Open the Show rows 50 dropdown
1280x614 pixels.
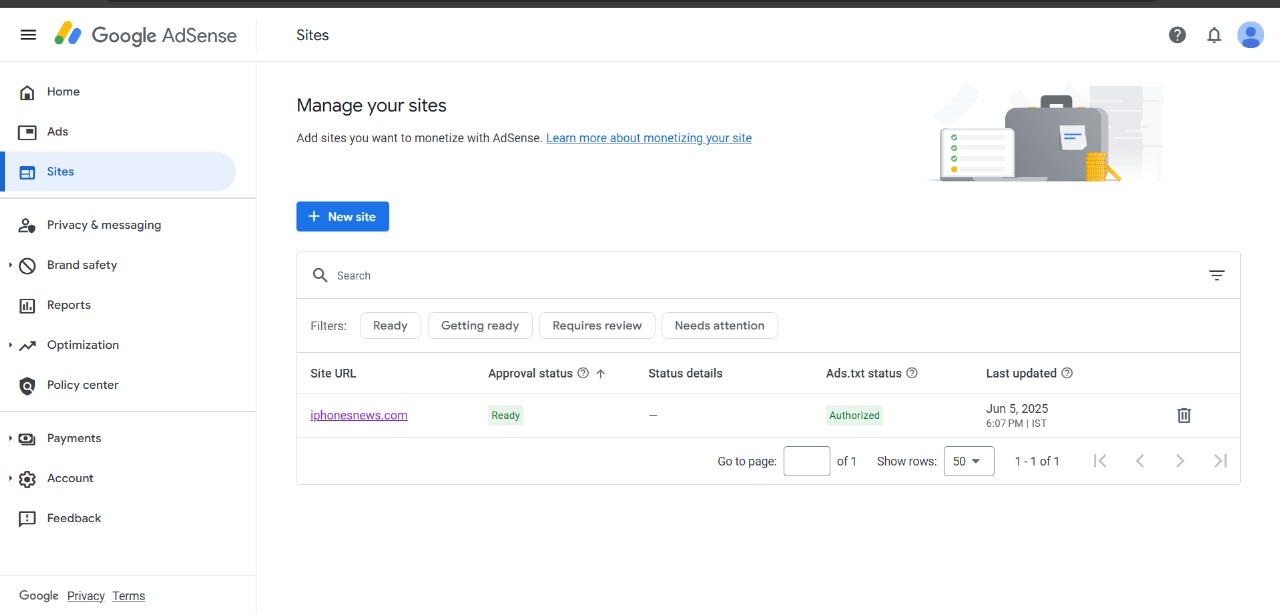pos(969,461)
